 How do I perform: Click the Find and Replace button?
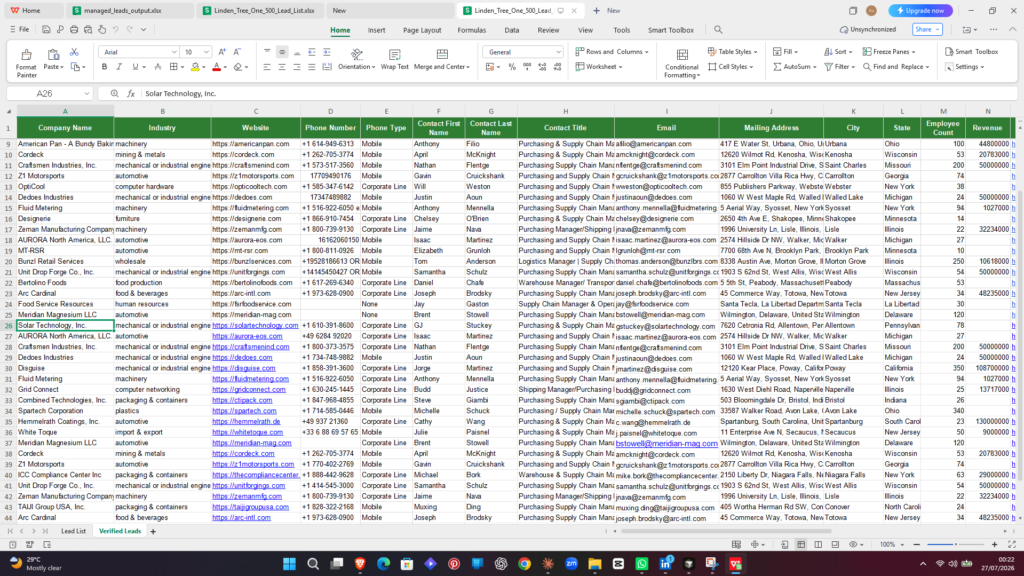coord(896,67)
